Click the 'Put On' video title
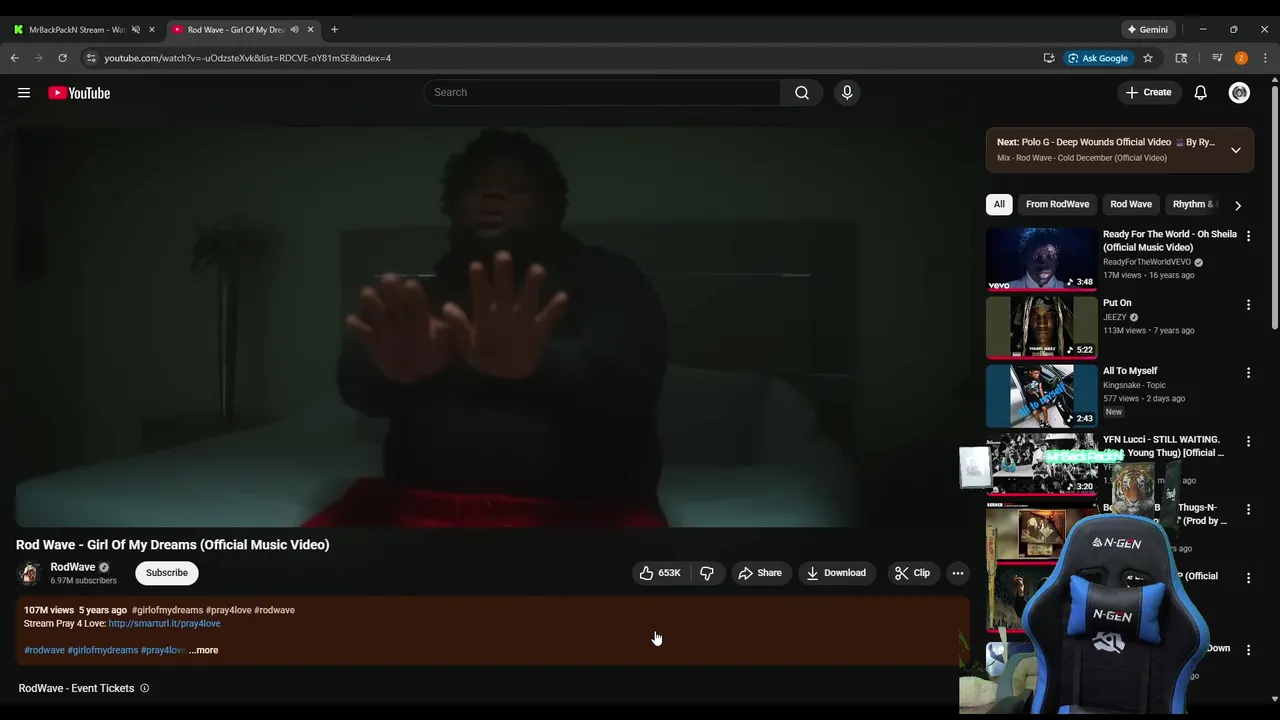This screenshot has height=720, width=1280. pyautogui.click(x=1117, y=303)
